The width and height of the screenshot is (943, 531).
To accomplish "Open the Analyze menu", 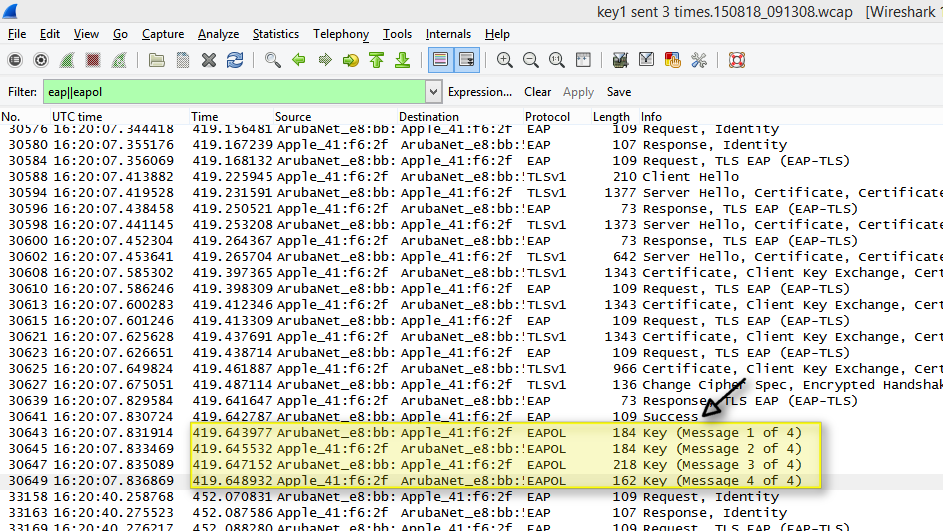I will tap(218, 34).
